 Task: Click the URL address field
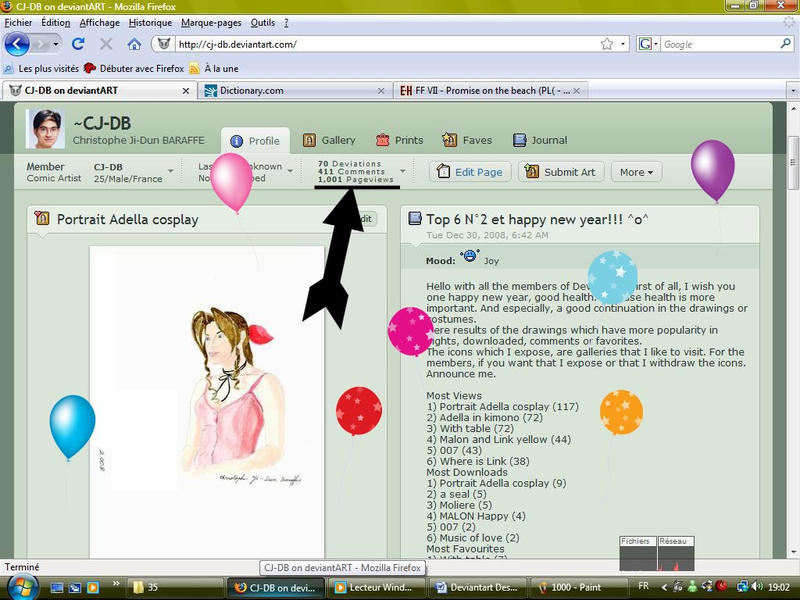click(x=388, y=44)
